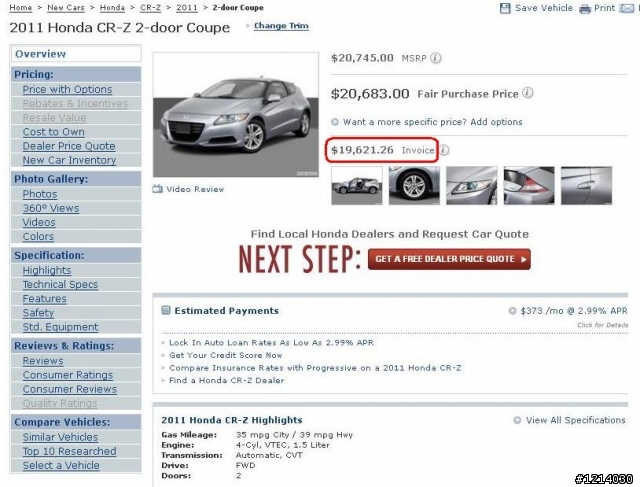Click the Video Review camera icon
The image size is (640, 487).
pyautogui.click(x=157, y=189)
